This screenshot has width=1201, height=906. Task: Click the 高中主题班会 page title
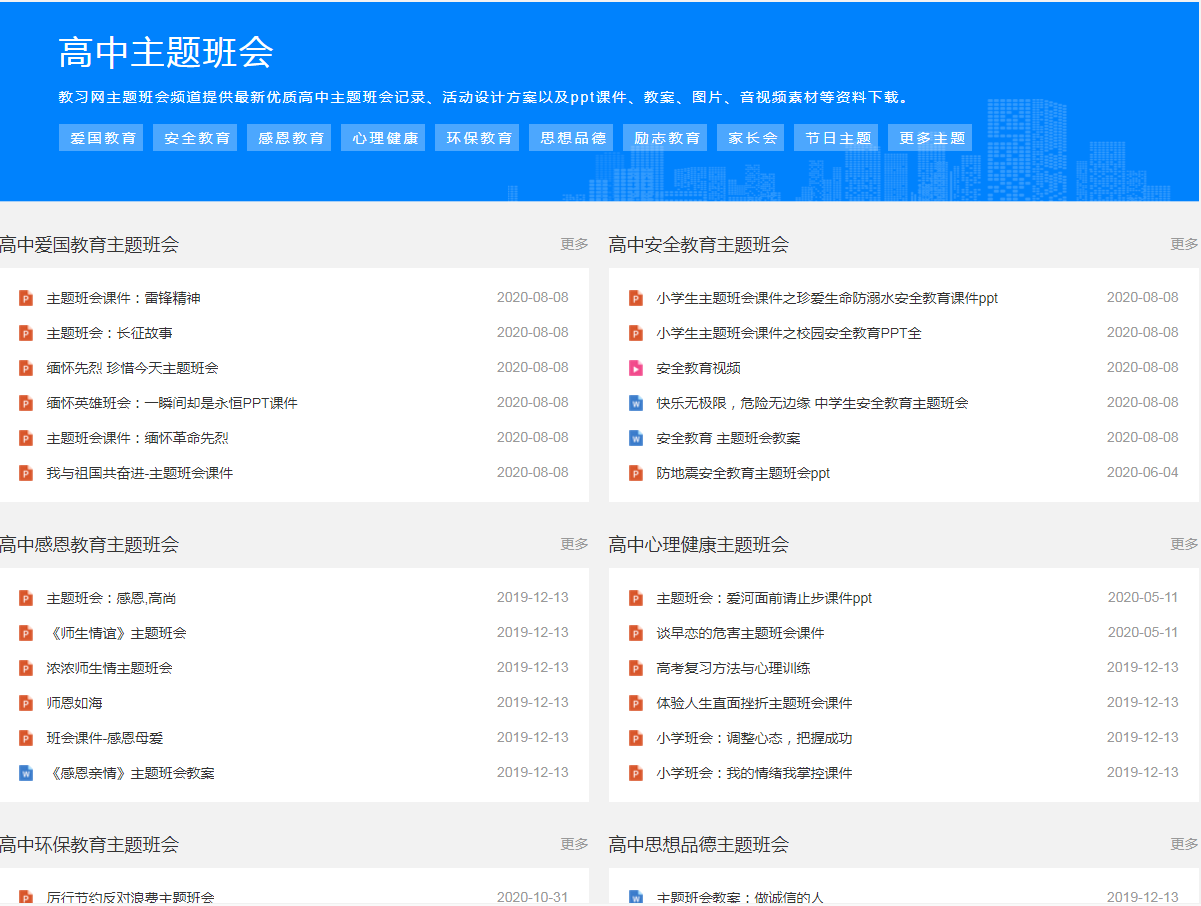[166, 53]
